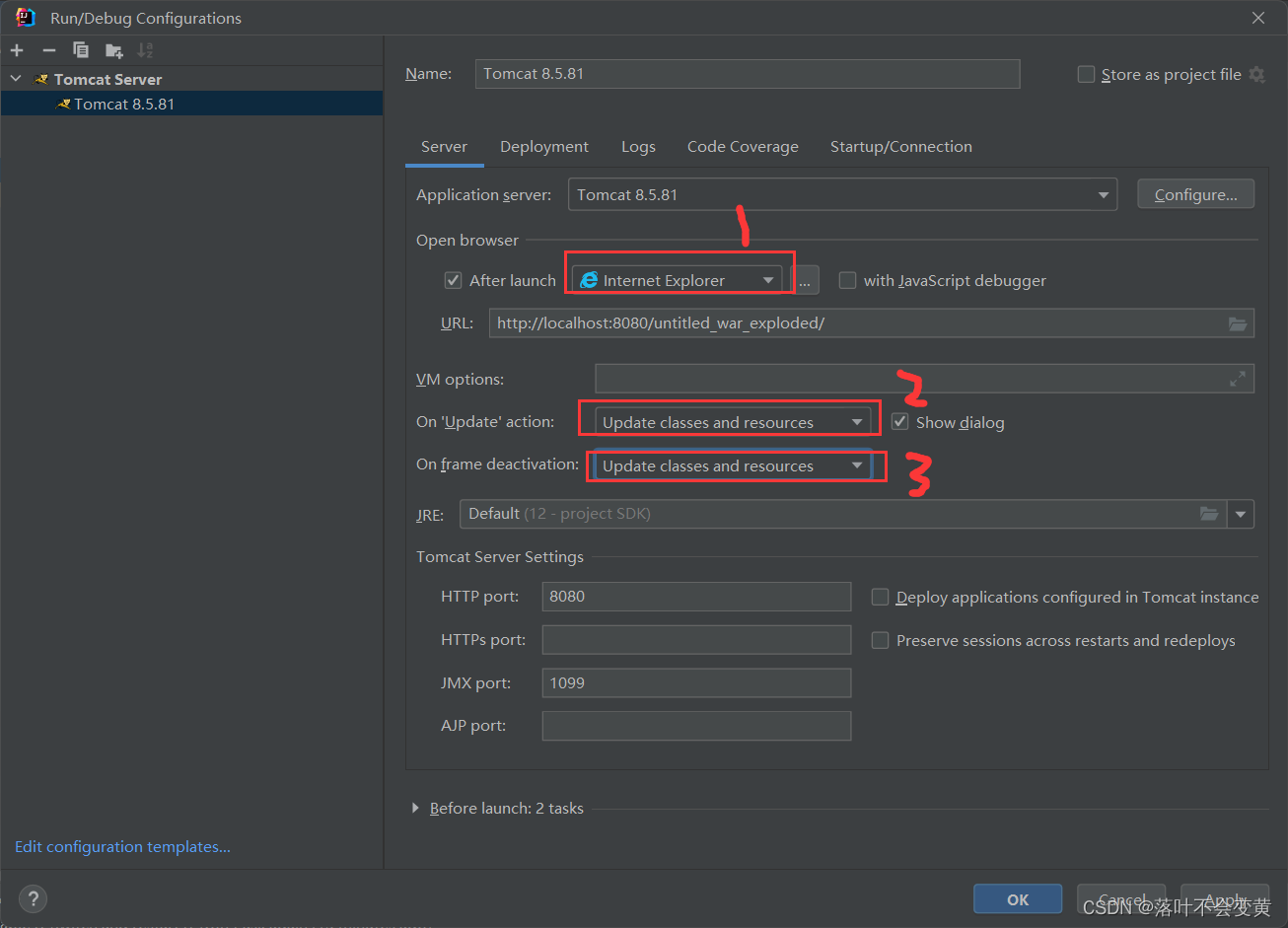Open help with question mark icon
The image size is (1288, 928).
[34, 898]
